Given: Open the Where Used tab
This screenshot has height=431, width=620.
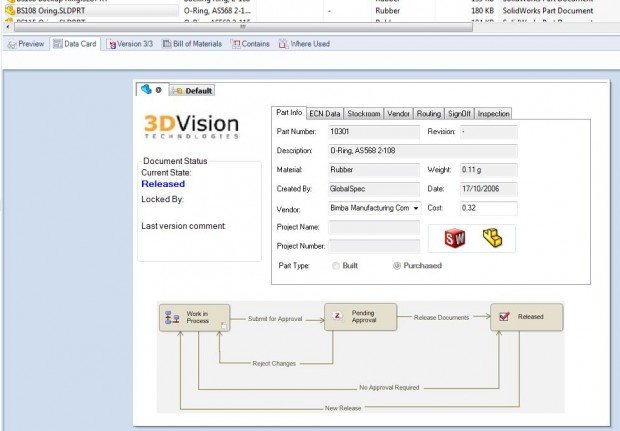Looking at the screenshot, I should [304, 44].
